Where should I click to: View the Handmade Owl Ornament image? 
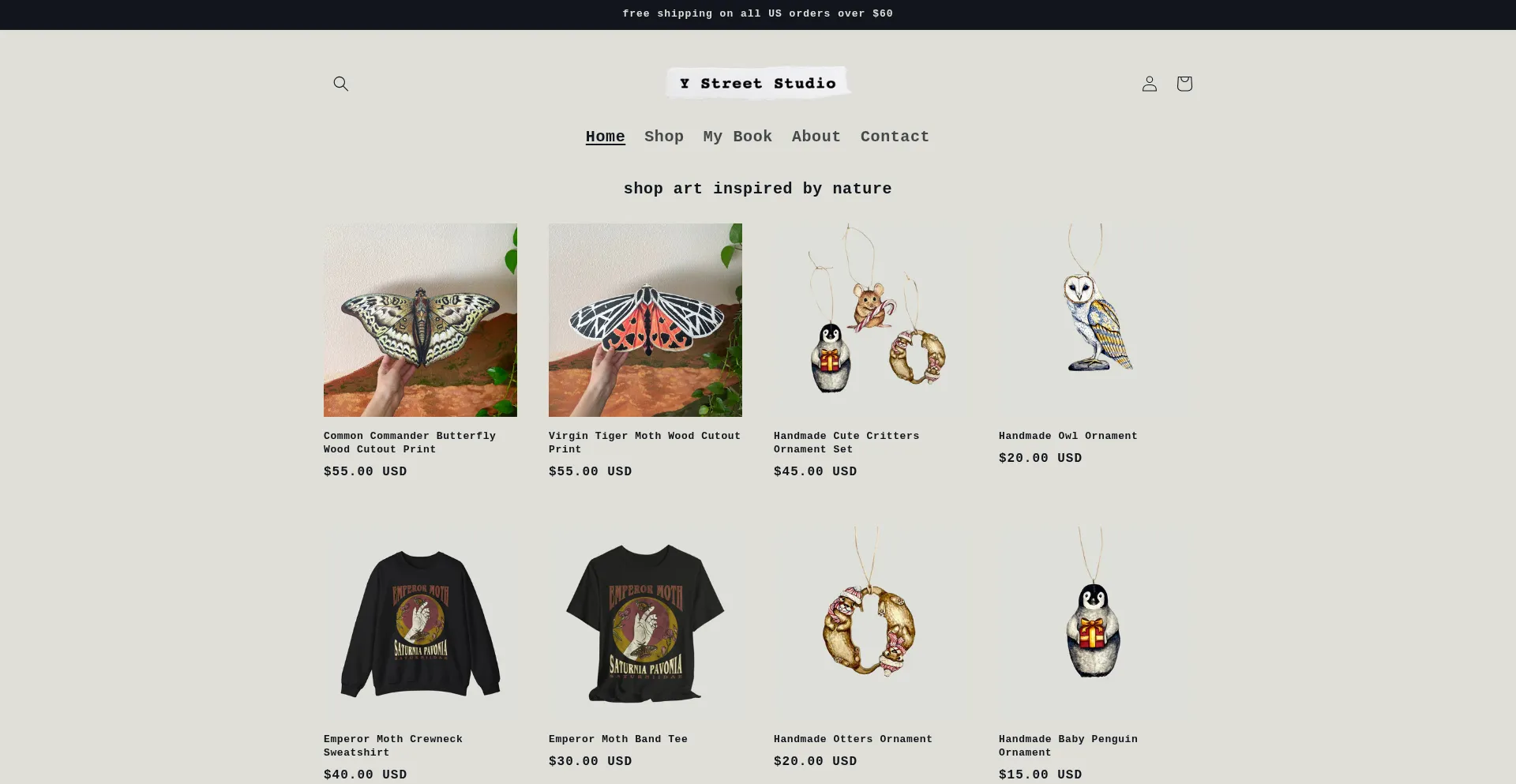pos(1095,320)
